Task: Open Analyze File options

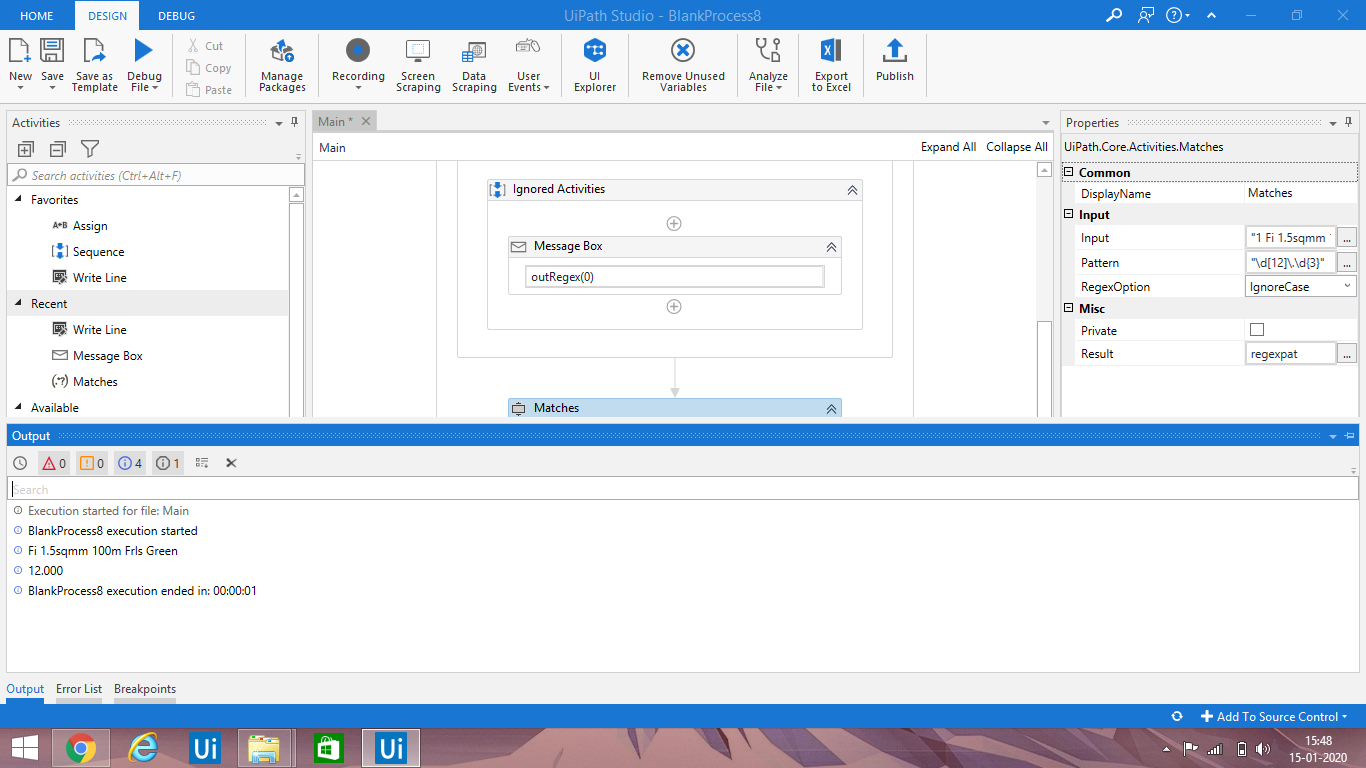Action: 768,65
